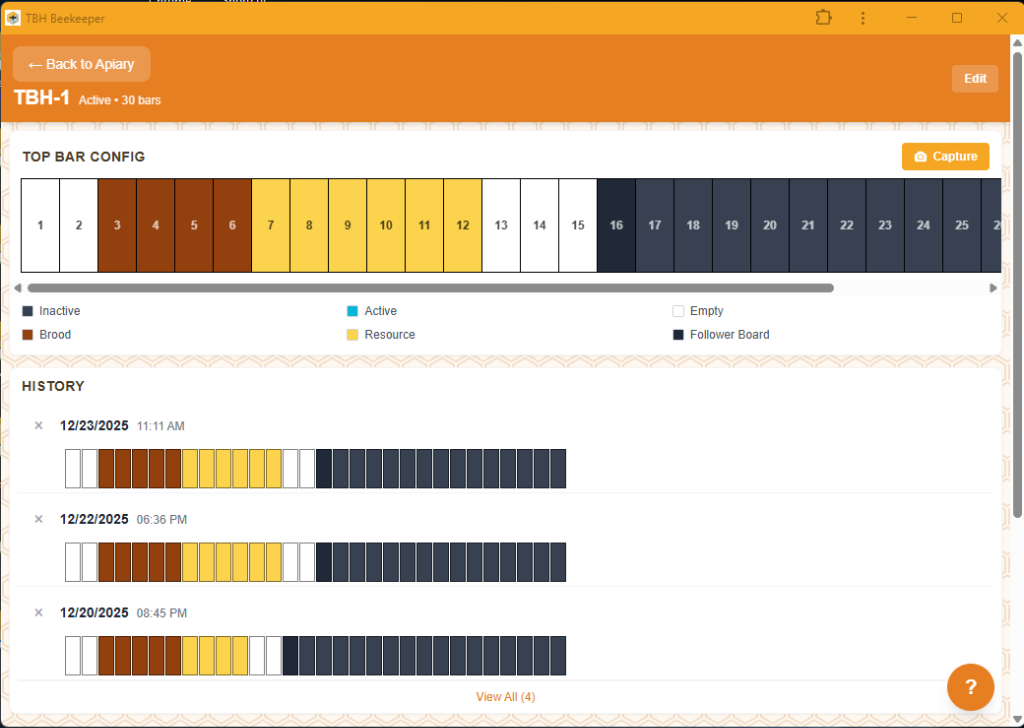
Task: Select bar 13 in Top Bar Config
Action: [501, 225]
